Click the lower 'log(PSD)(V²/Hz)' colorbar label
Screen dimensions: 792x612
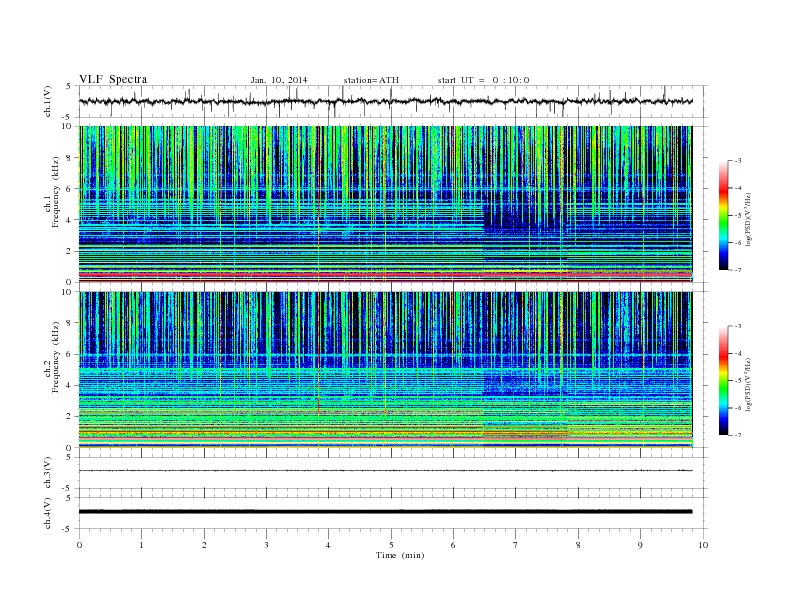click(x=748, y=384)
